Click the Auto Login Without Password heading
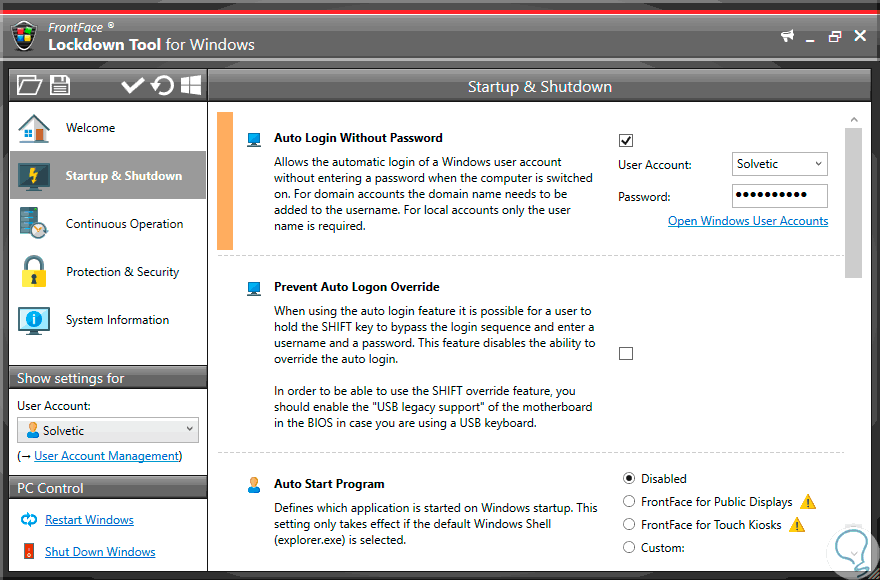Image resolution: width=880 pixels, height=580 pixels. click(358, 138)
